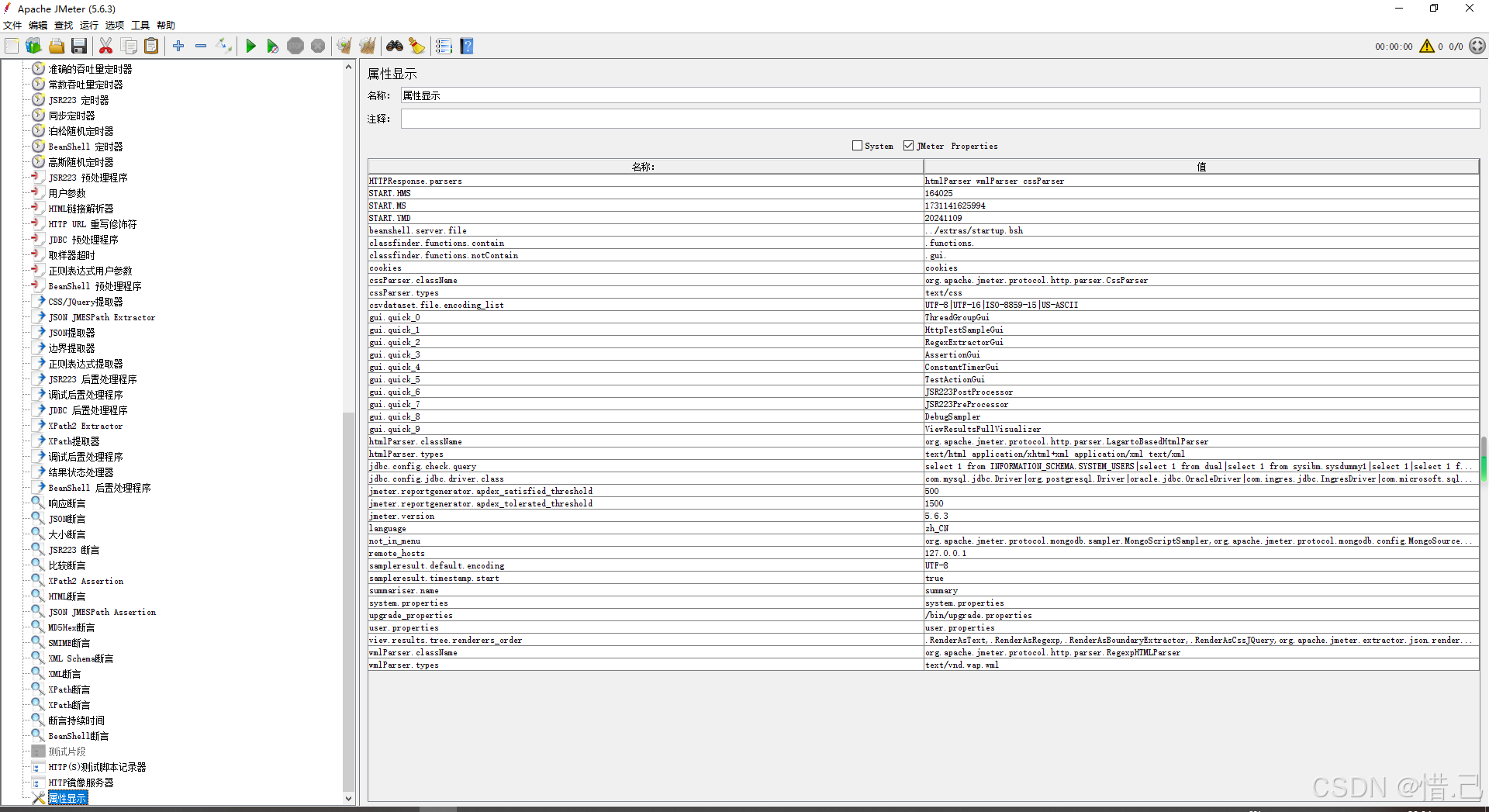Click the Cut scissors icon
Image resolution: width=1489 pixels, height=812 pixels.
106,46
